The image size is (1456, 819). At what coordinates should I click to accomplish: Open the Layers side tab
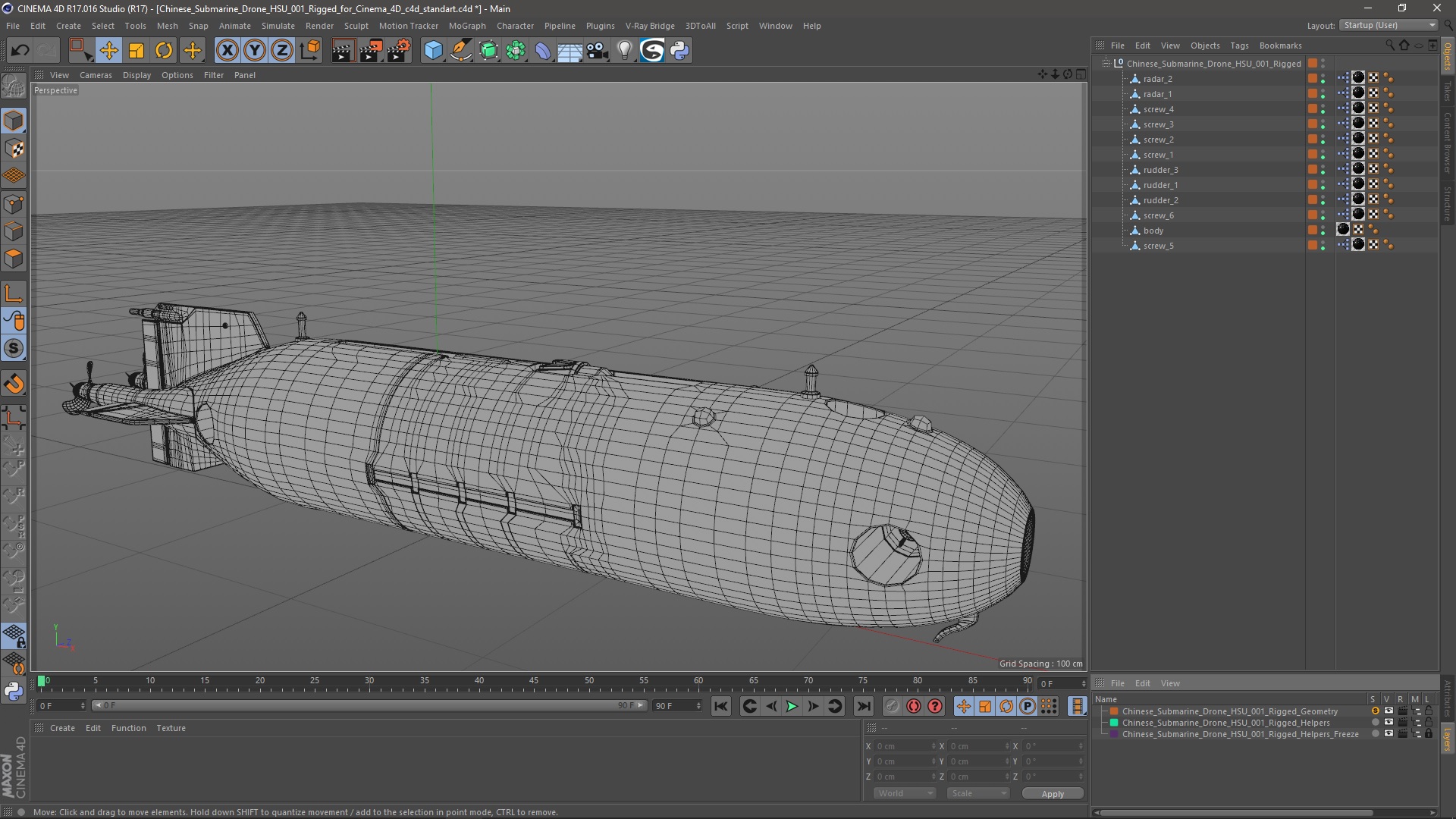(x=1448, y=739)
